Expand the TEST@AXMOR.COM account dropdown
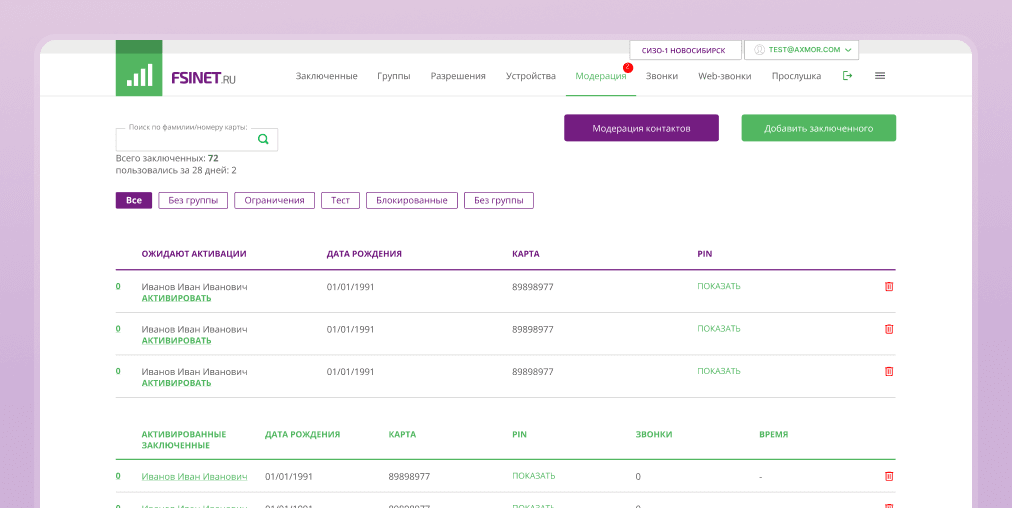The image size is (1012, 508). pyautogui.click(x=802, y=50)
